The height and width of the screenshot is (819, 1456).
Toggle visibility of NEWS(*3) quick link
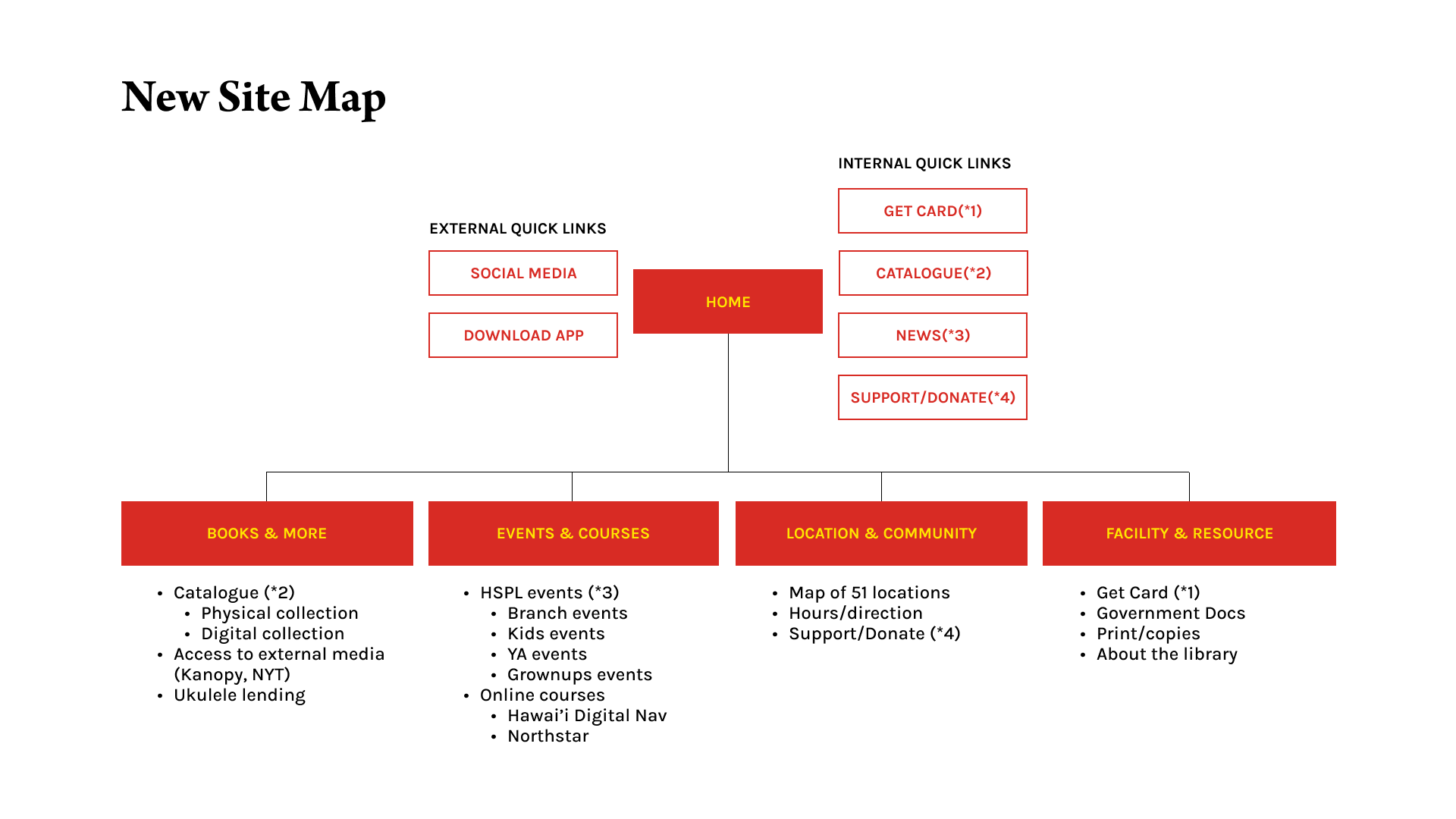point(933,335)
